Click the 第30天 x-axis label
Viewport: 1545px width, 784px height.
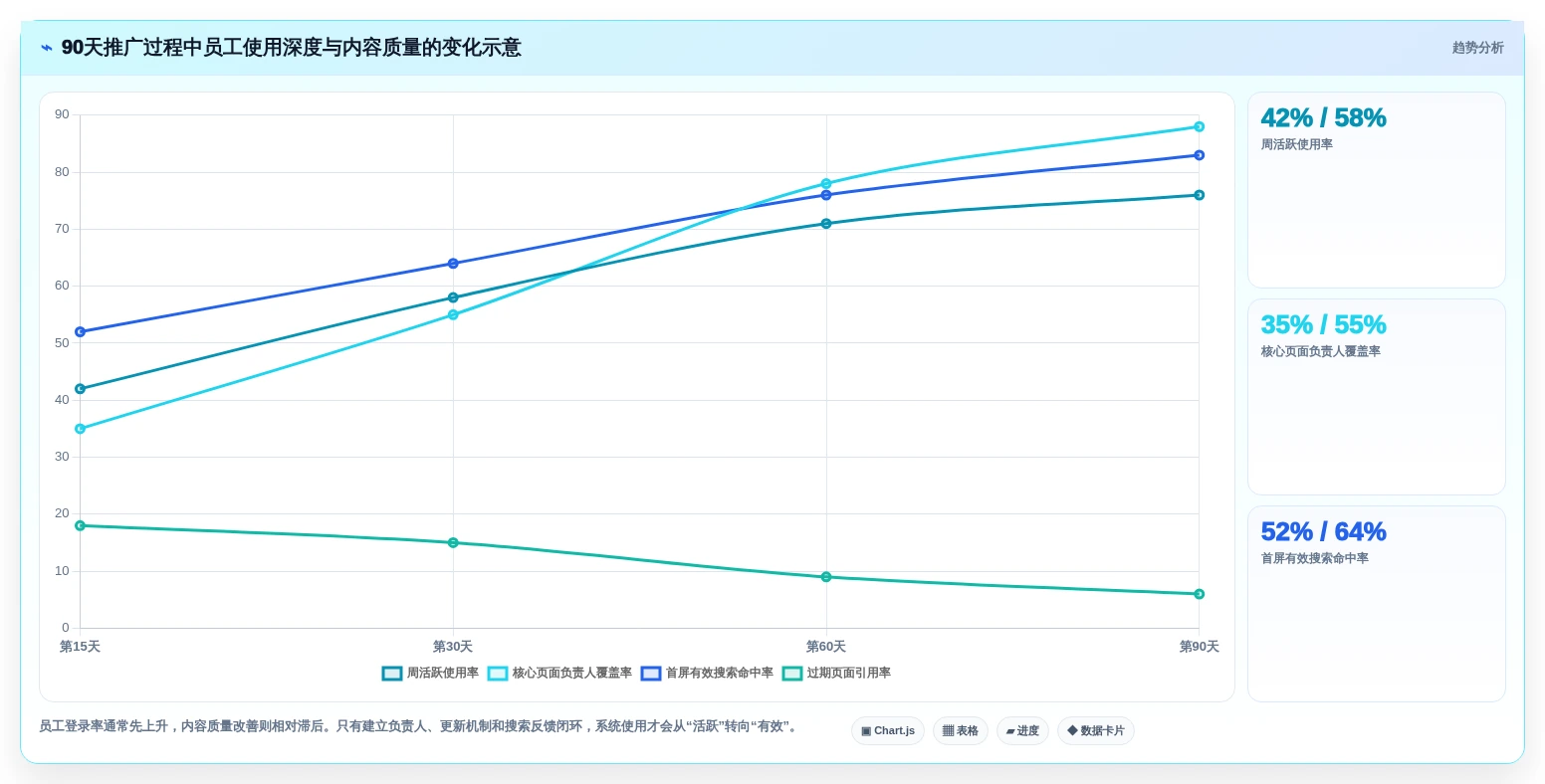tap(453, 647)
